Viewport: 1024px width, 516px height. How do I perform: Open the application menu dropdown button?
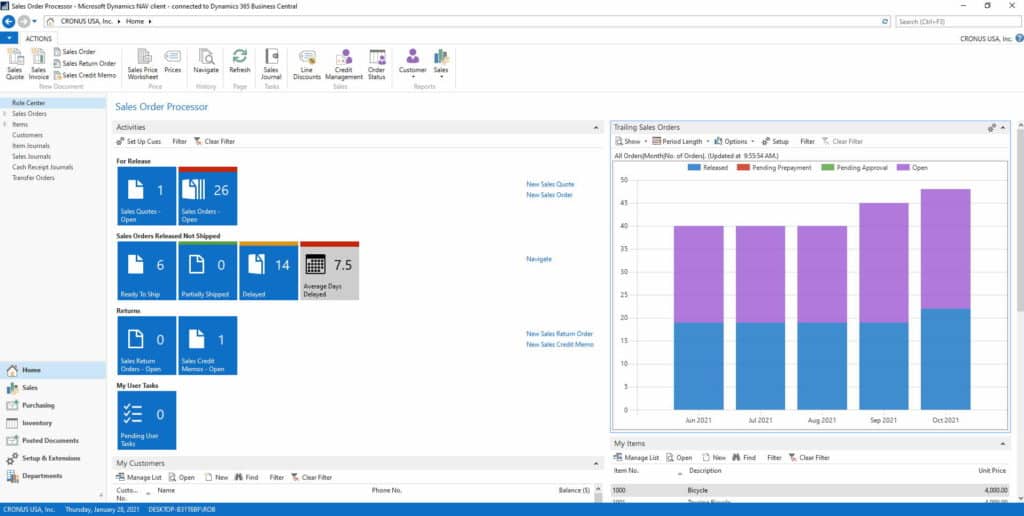[8, 39]
